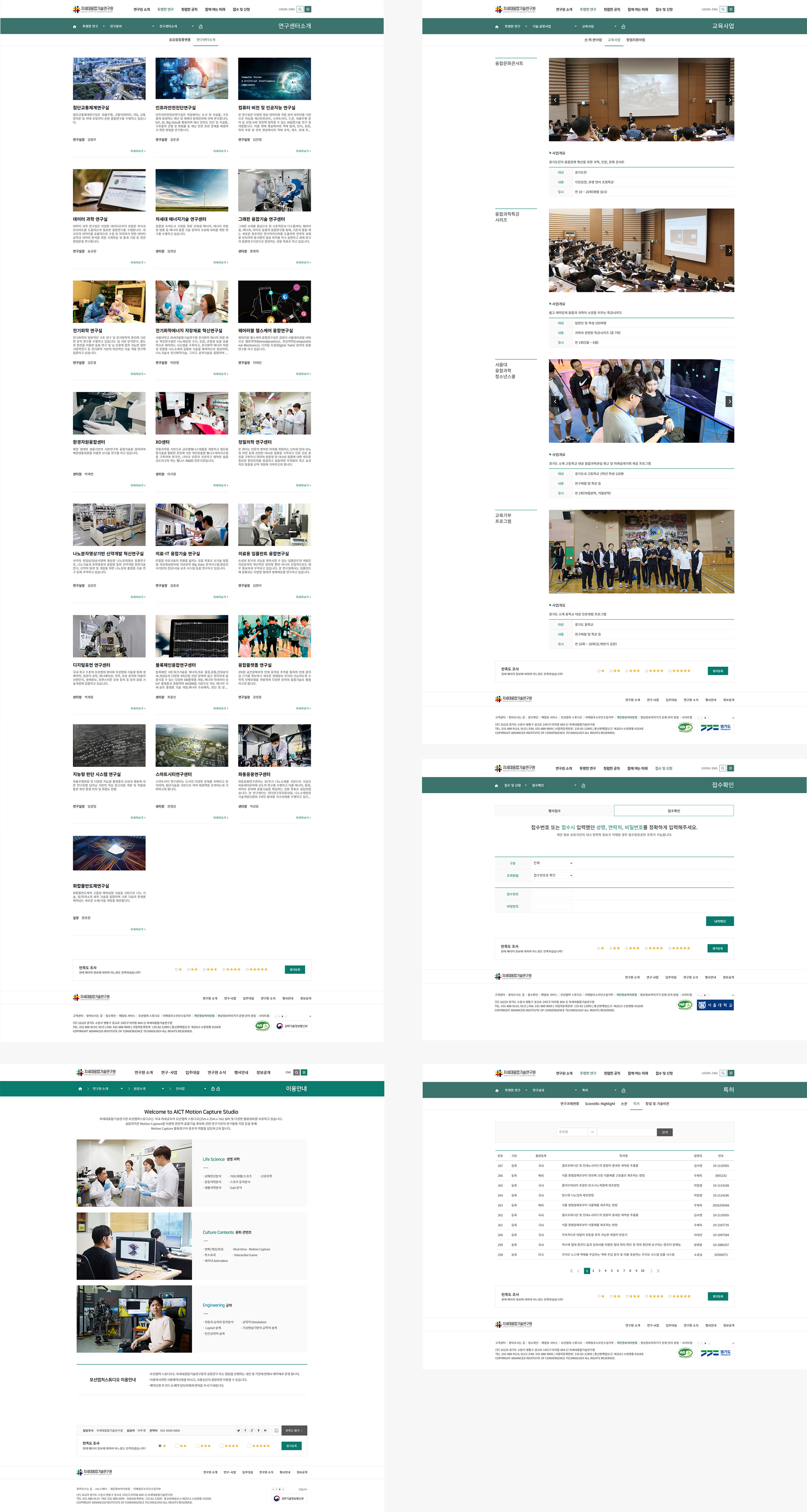Viewport: 807px width, 1512px height.
Task: Click next arrow on 융합문화콘서트 image slider
Action: click(729, 100)
